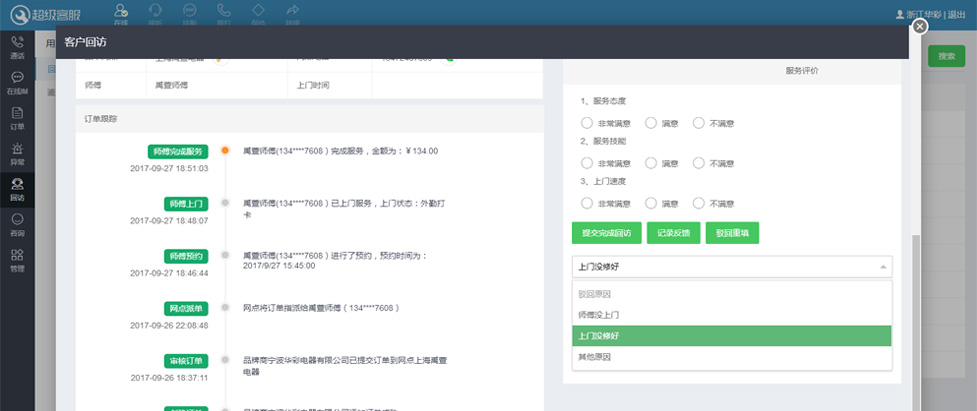Open the 管理 management sidebar icon
The height and width of the screenshot is (411, 977).
tap(17, 260)
